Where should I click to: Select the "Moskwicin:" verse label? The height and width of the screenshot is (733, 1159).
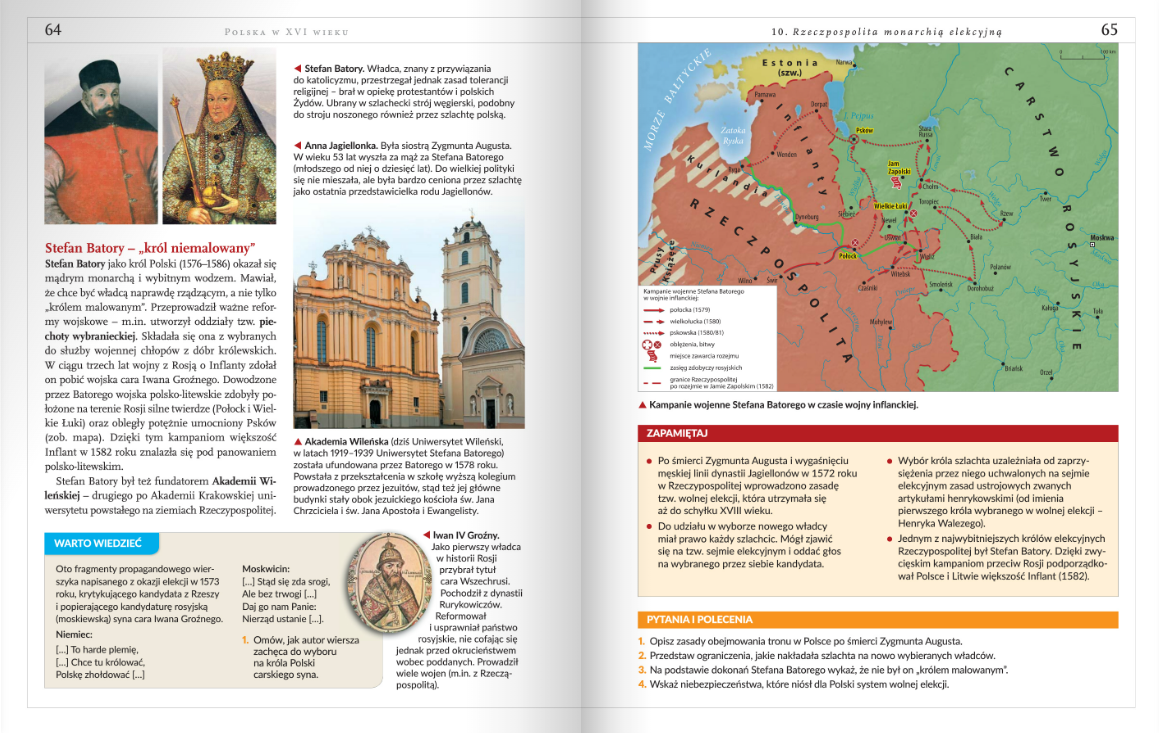[266, 569]
